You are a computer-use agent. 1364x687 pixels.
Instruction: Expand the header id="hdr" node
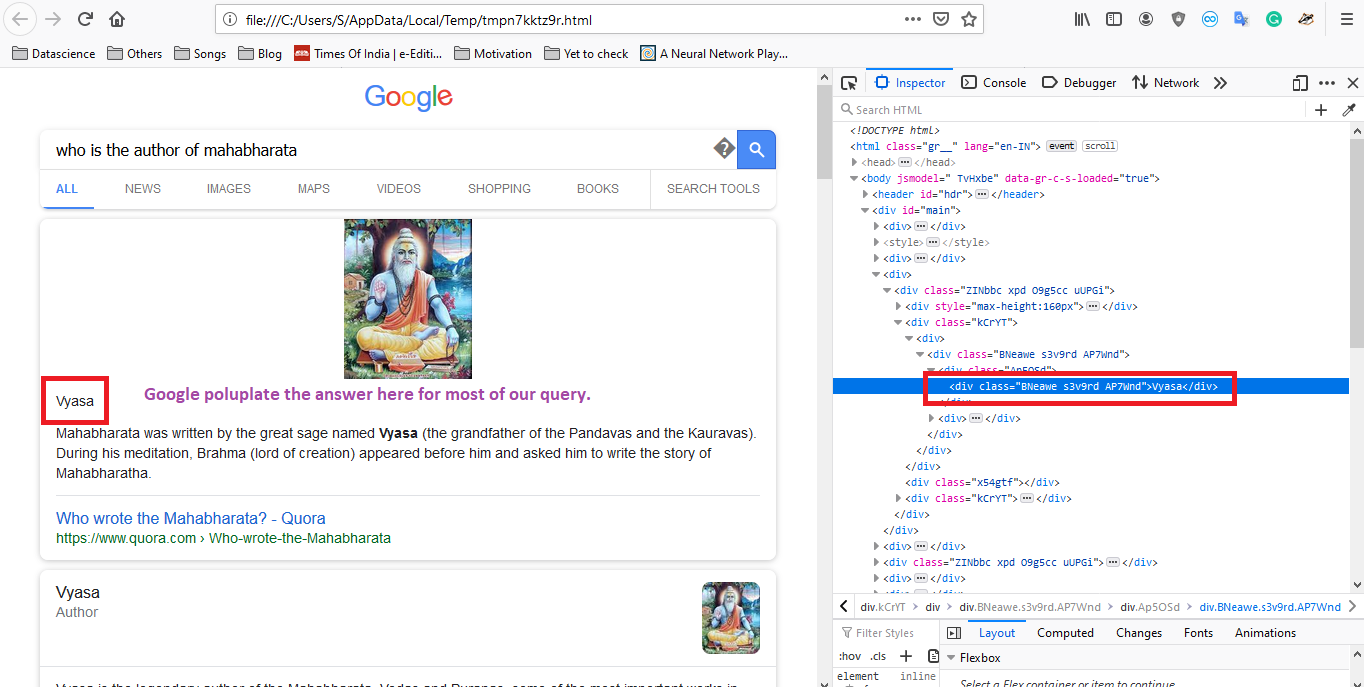(865, 194)
